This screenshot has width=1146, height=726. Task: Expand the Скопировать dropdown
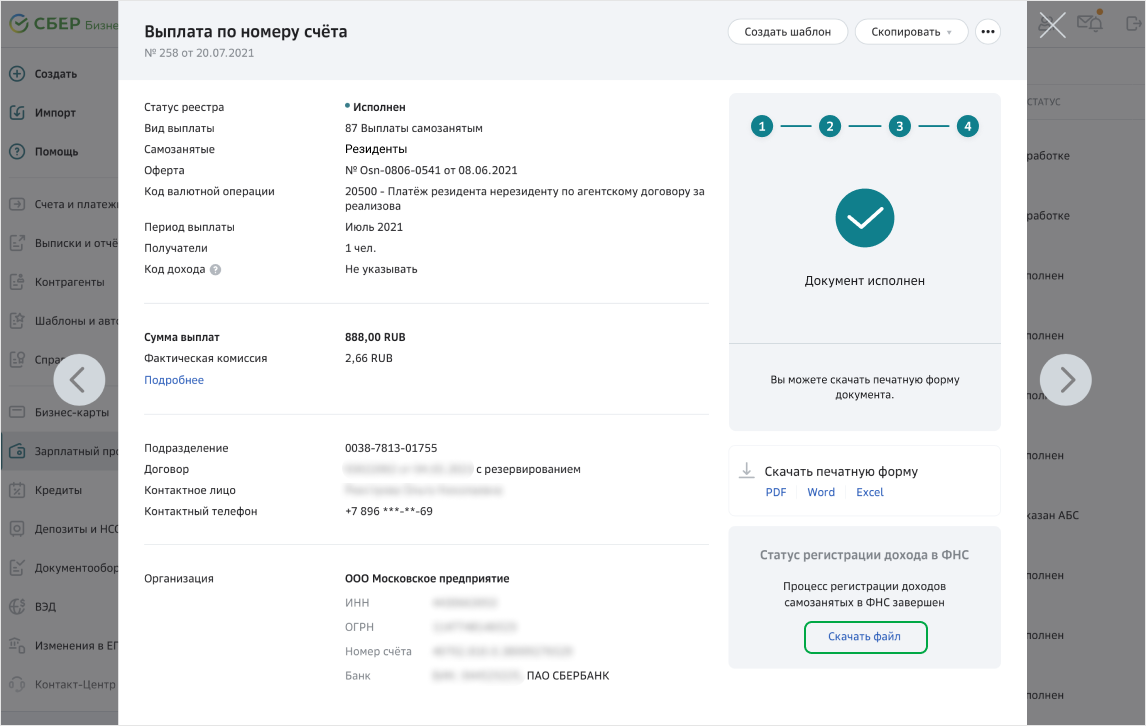[x=911, y=32]
